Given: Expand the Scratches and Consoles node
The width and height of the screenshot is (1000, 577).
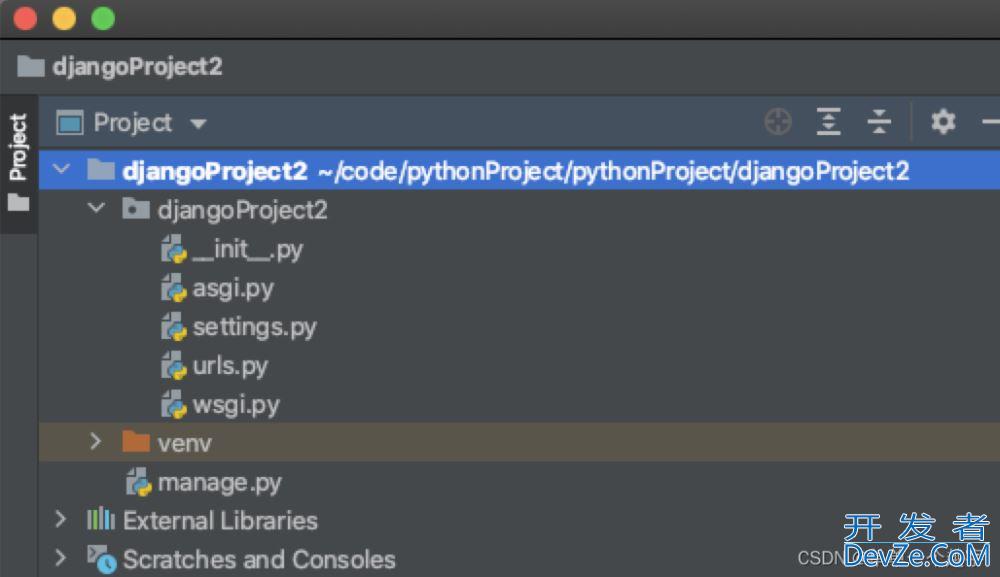Looking at the screenshot, I should point(61,558).
